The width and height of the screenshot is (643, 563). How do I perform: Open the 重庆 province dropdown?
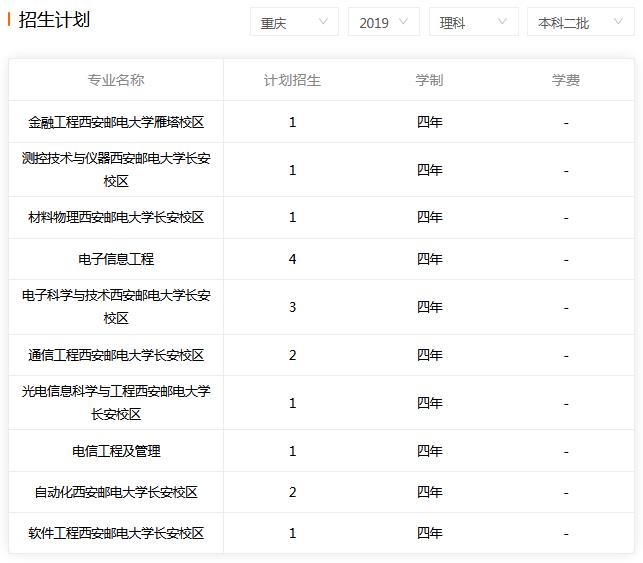tap(294, 22)
